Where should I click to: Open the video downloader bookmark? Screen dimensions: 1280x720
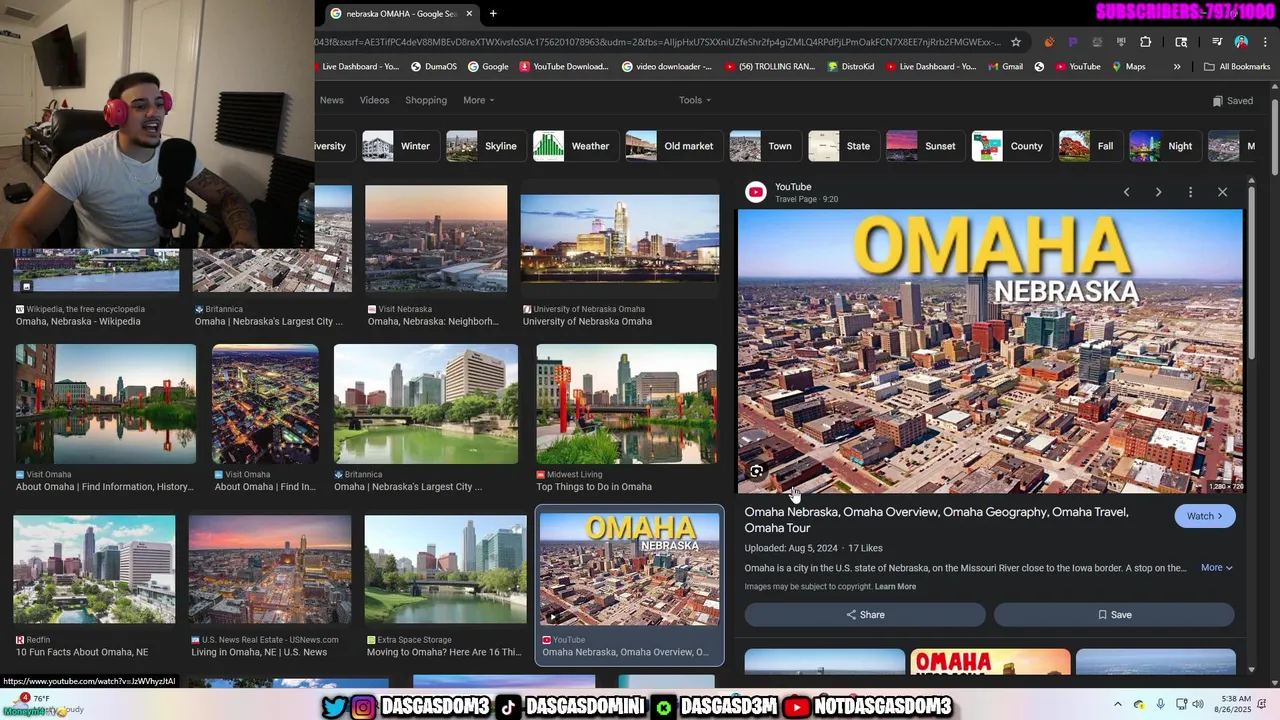[x=666, y=67]
